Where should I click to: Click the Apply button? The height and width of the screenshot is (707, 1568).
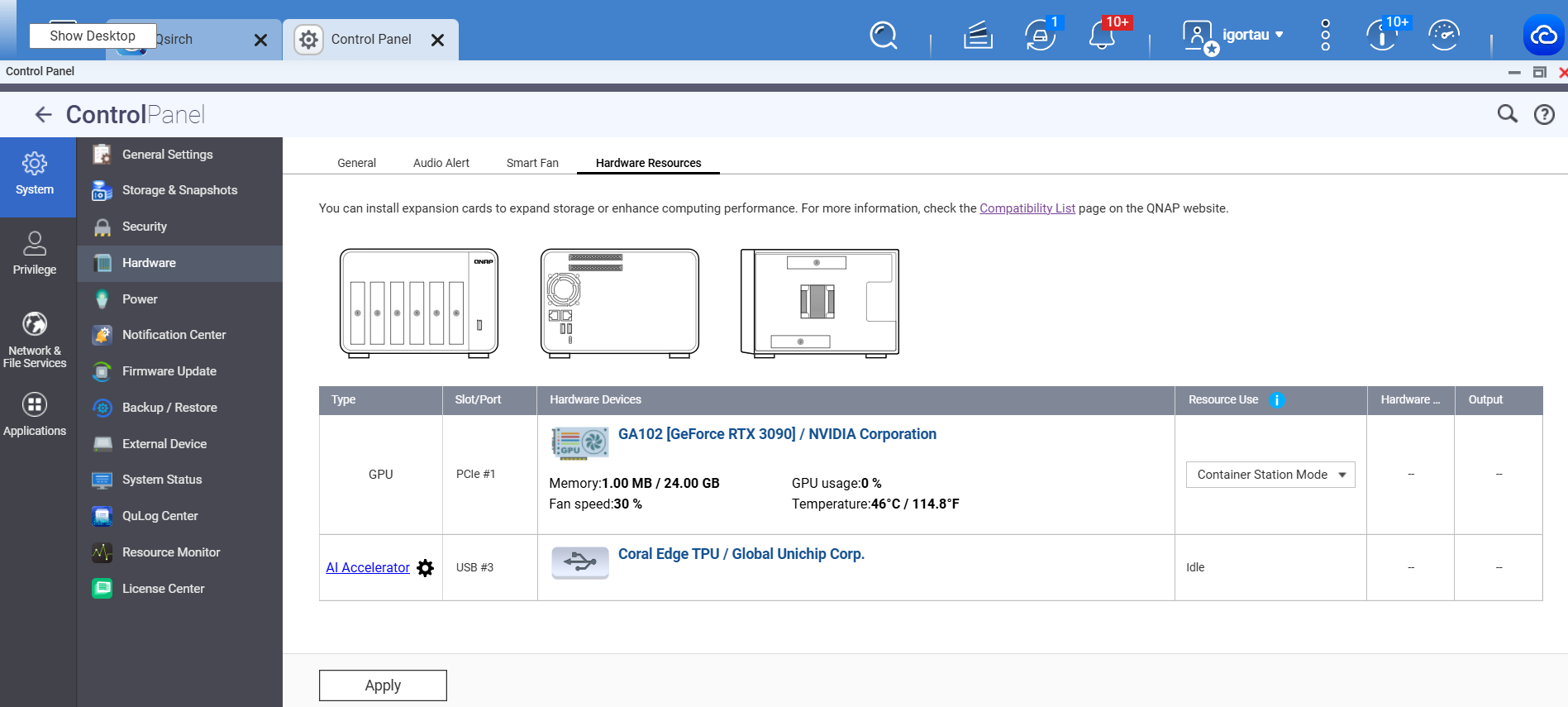pyautogui.click(x=383, y=686)
